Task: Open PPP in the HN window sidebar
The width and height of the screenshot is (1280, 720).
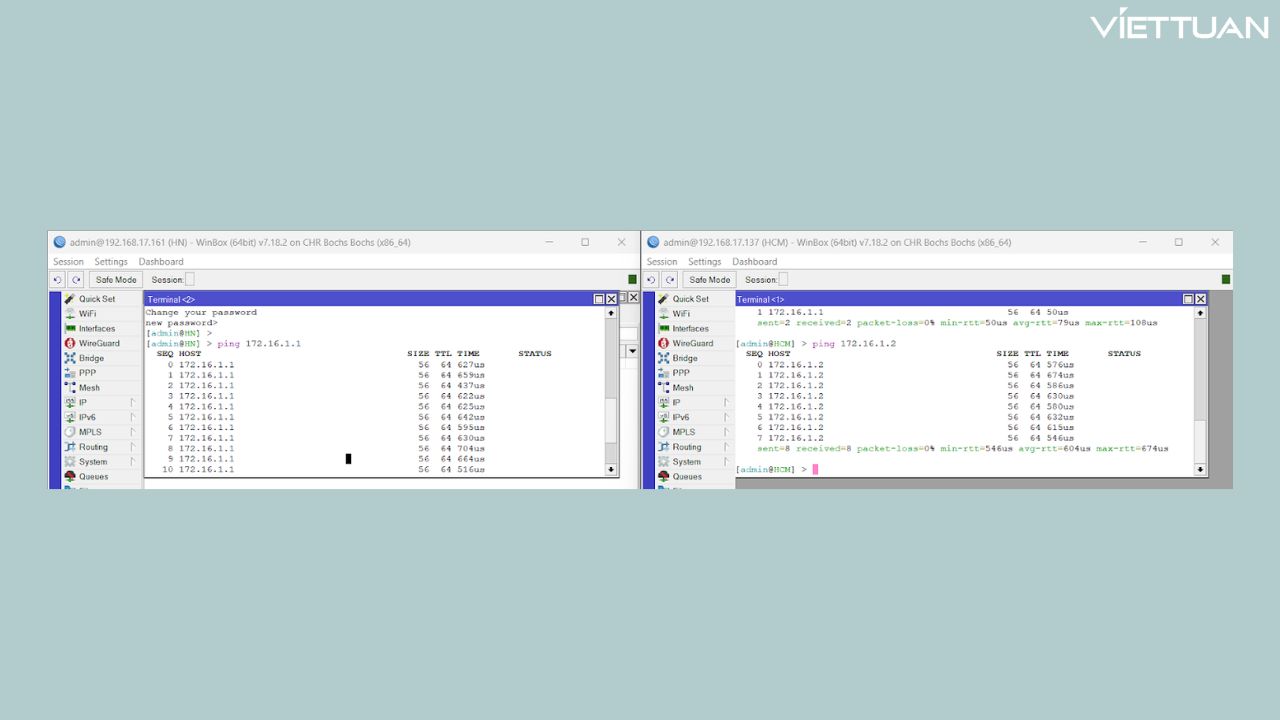Action: [x=87, y=373]
